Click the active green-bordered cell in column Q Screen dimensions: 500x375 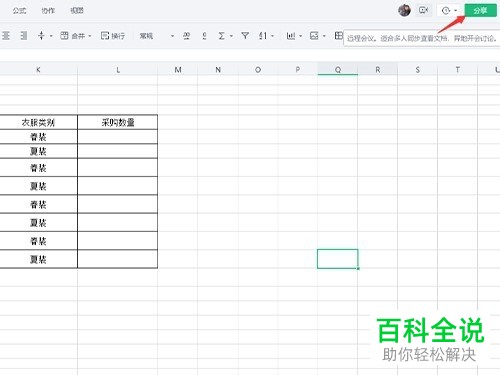(338, 259)
